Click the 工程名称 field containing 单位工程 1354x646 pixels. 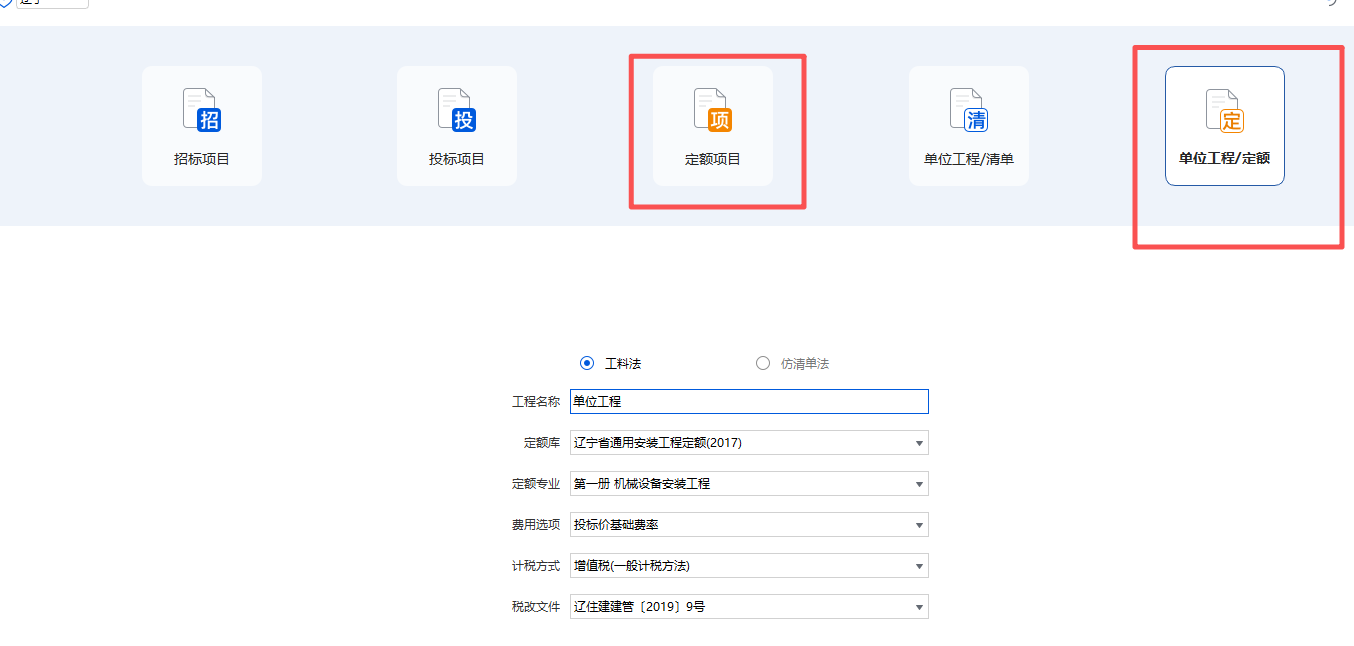(749, 401)
